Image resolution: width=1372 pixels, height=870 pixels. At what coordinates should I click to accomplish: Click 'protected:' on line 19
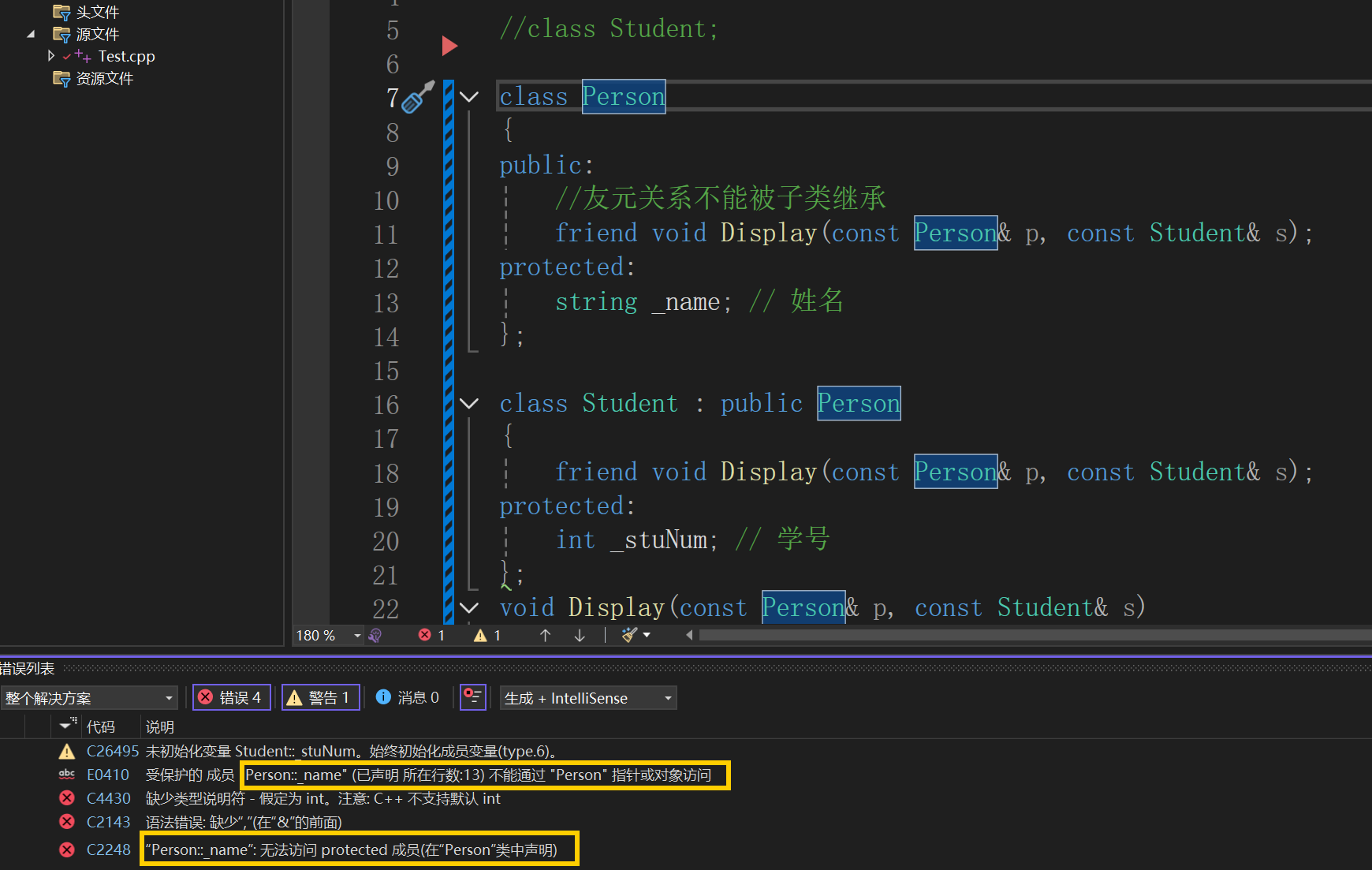(x=567, y=506)
